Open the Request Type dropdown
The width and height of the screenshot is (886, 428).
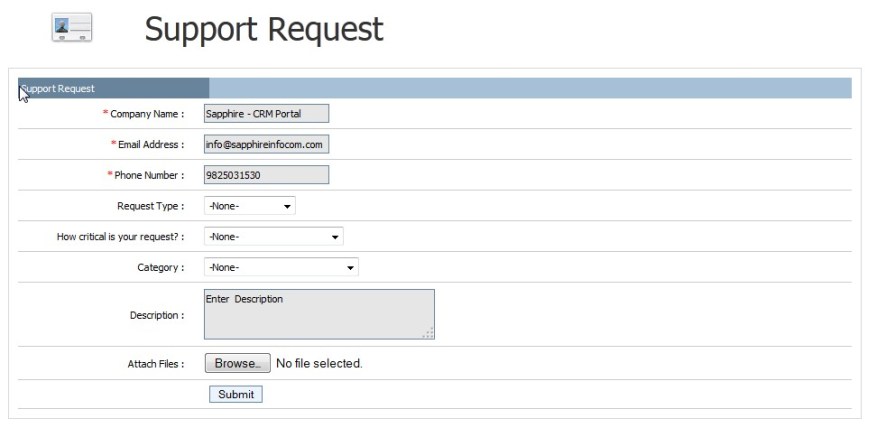(249, 206)
